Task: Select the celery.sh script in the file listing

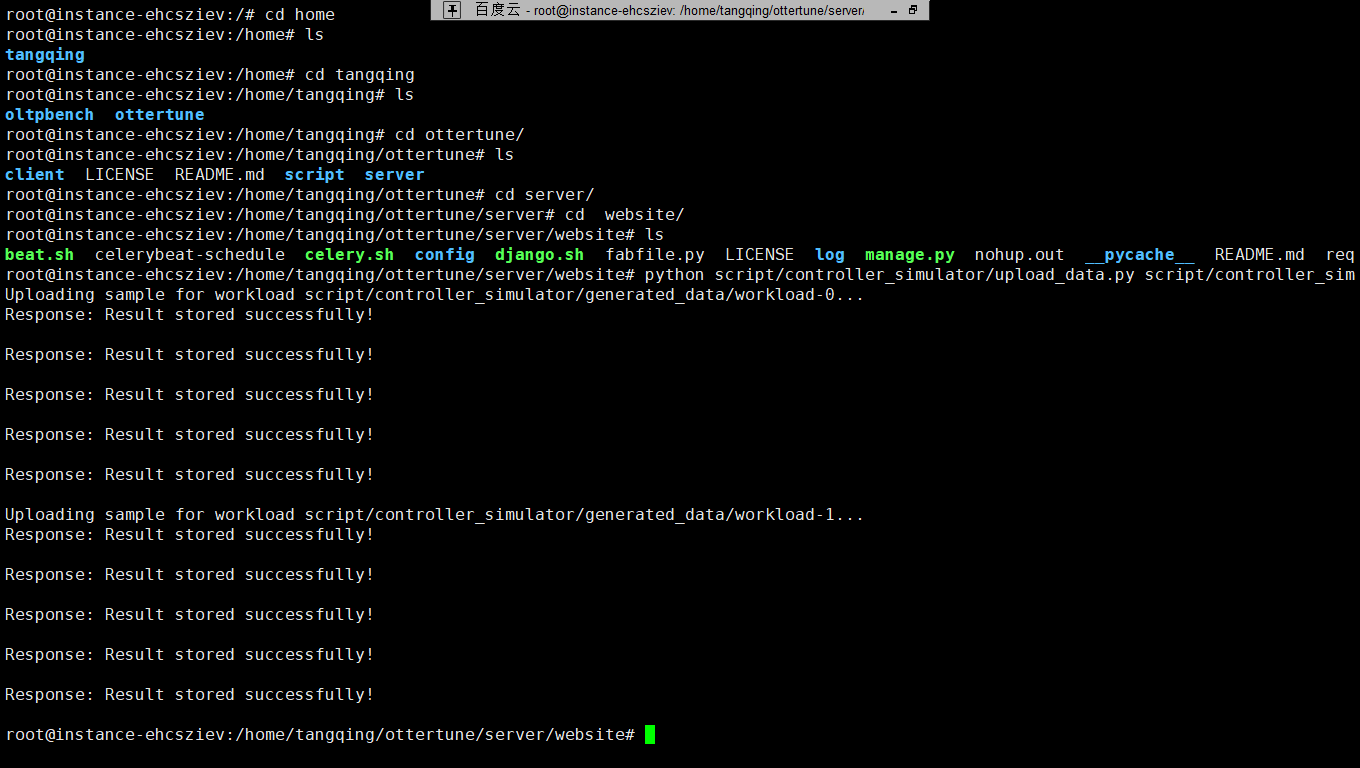Action: tap(348, 254)
